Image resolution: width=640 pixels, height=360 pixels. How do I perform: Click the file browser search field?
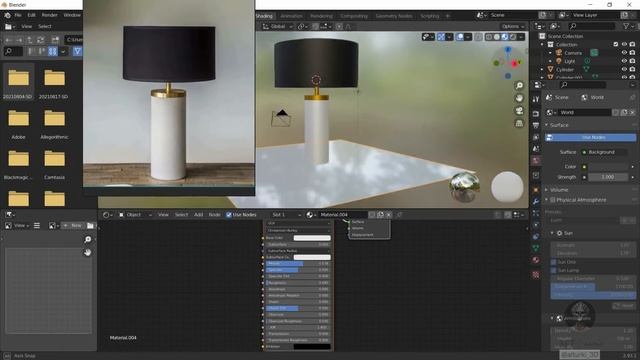click(x=13, y=51)
